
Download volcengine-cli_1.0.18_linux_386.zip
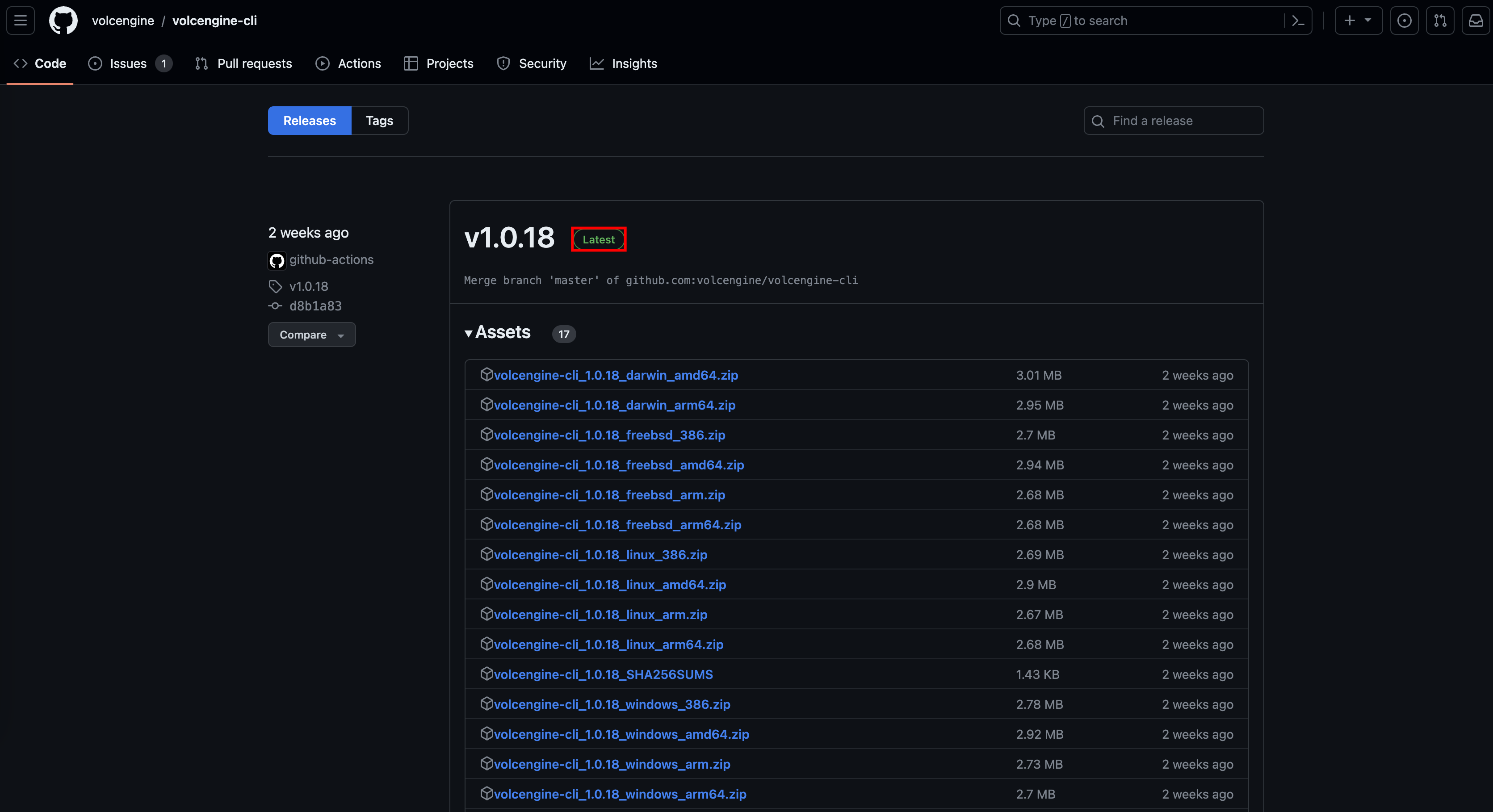pos(600,555)
